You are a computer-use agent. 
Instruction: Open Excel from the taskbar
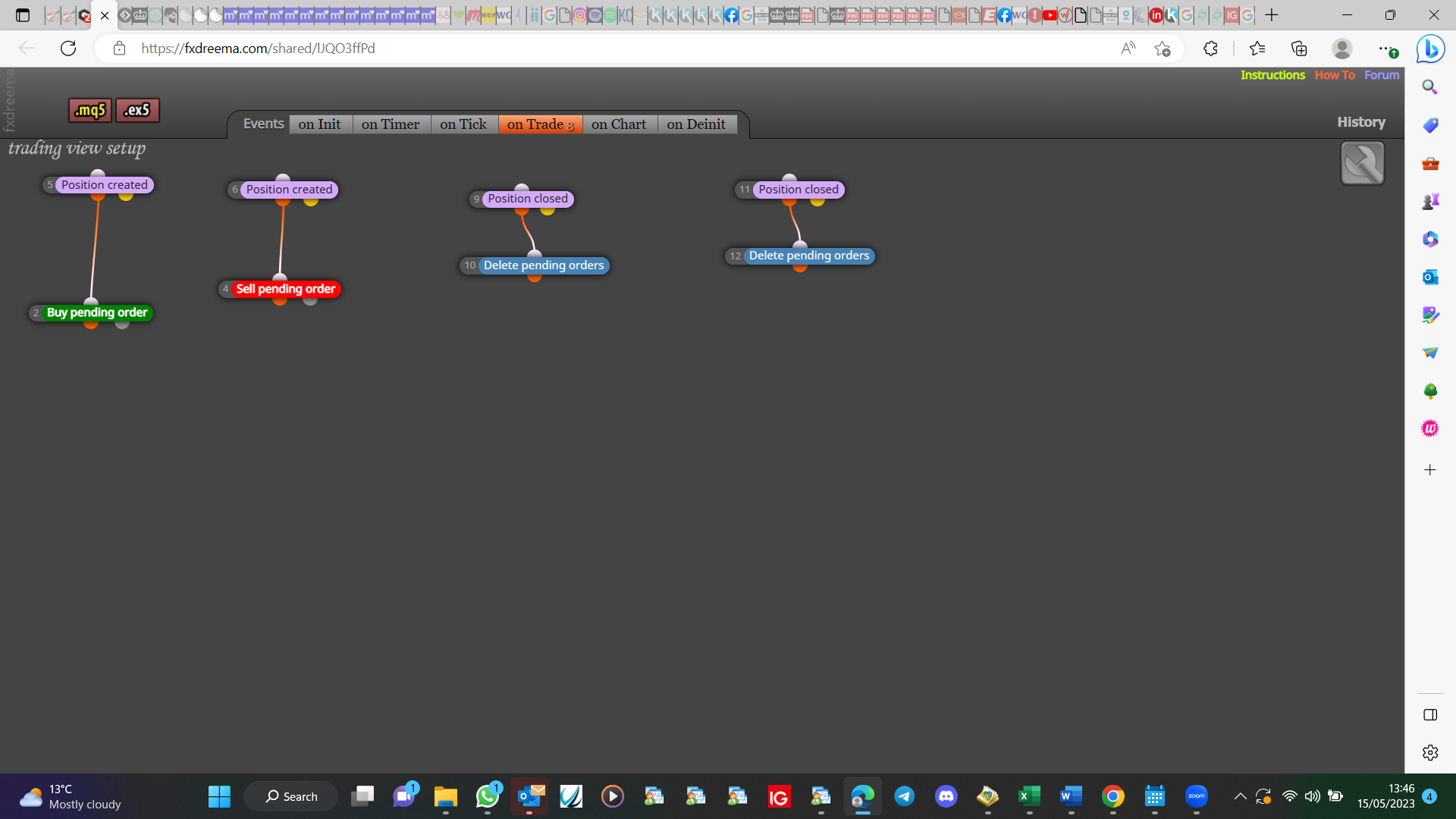(x=1030, y=796)
